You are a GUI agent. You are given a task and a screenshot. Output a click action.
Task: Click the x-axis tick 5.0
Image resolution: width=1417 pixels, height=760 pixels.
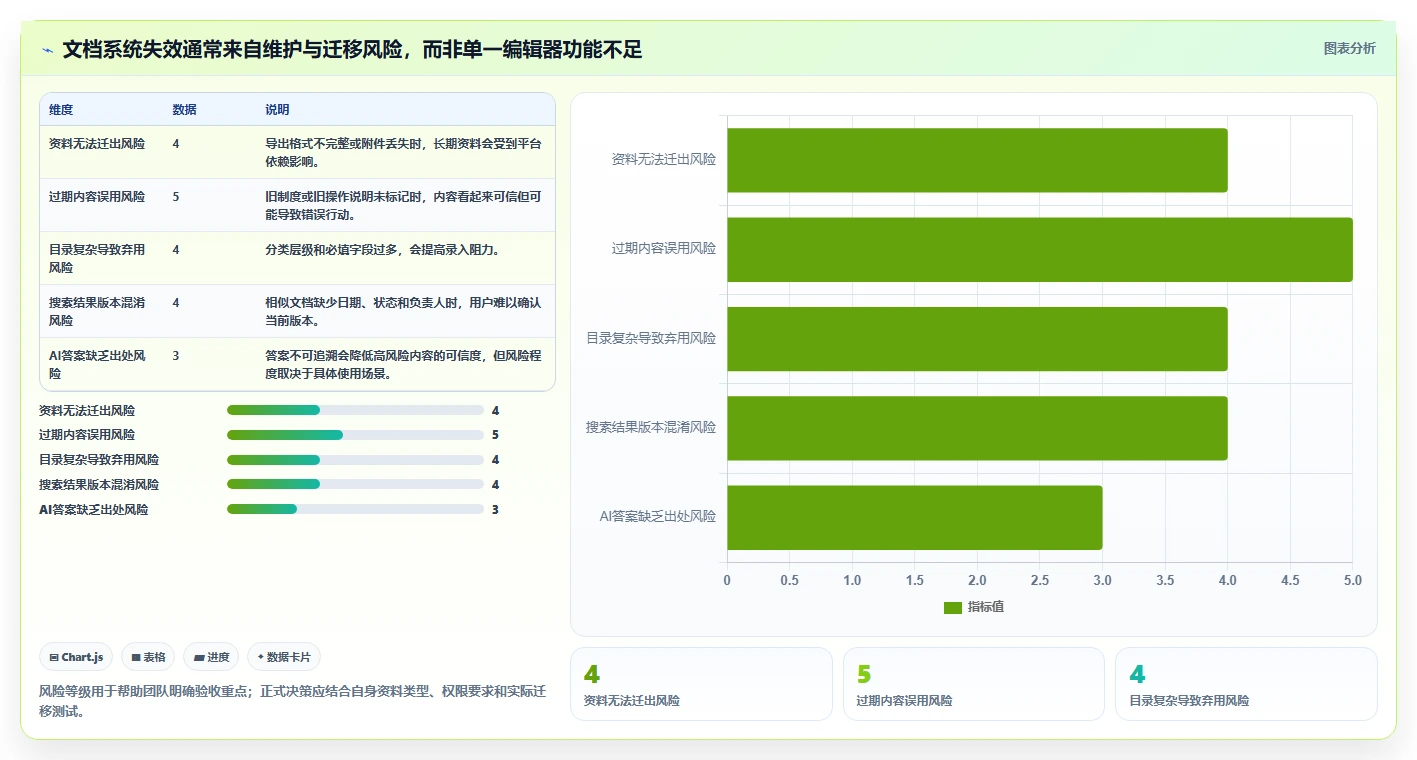[1353, 580]
